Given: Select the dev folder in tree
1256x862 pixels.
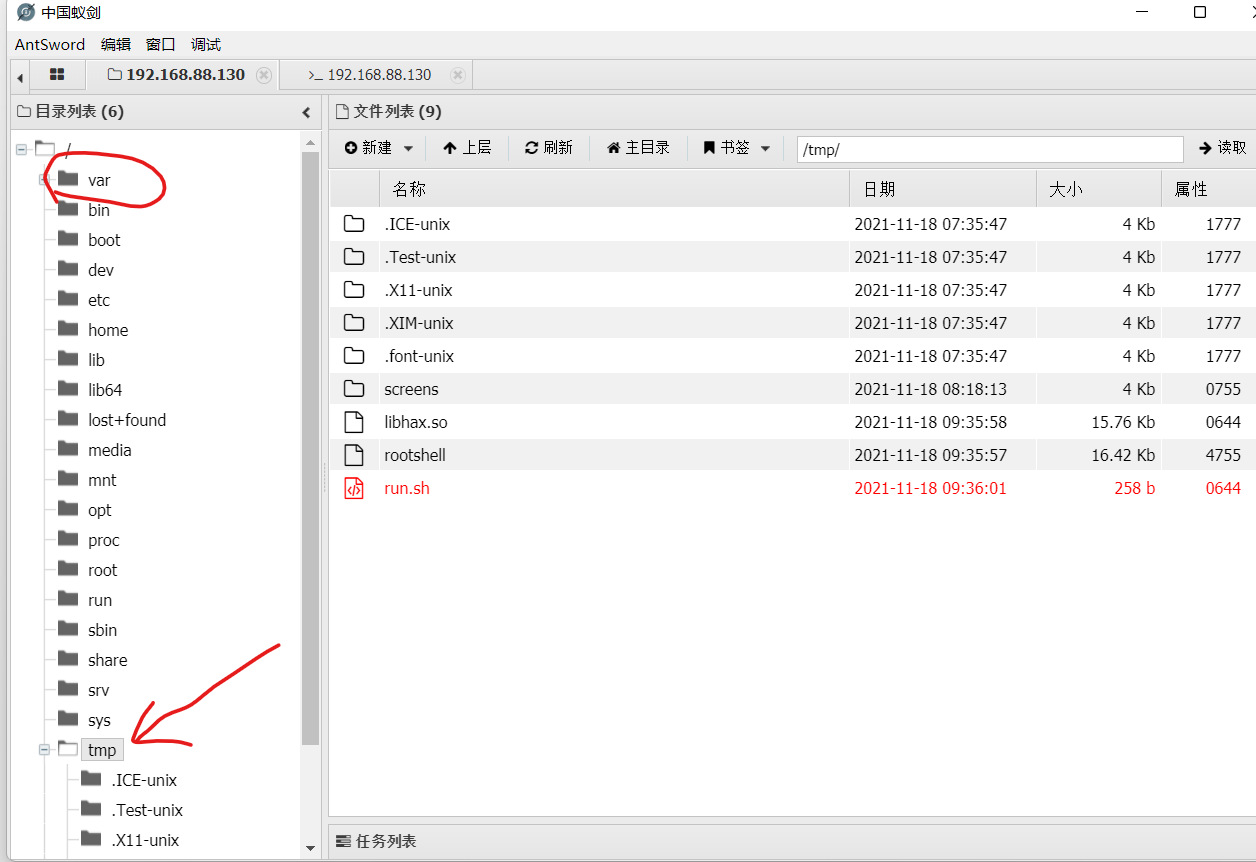Looking at the screenshot, I should 101,270.
